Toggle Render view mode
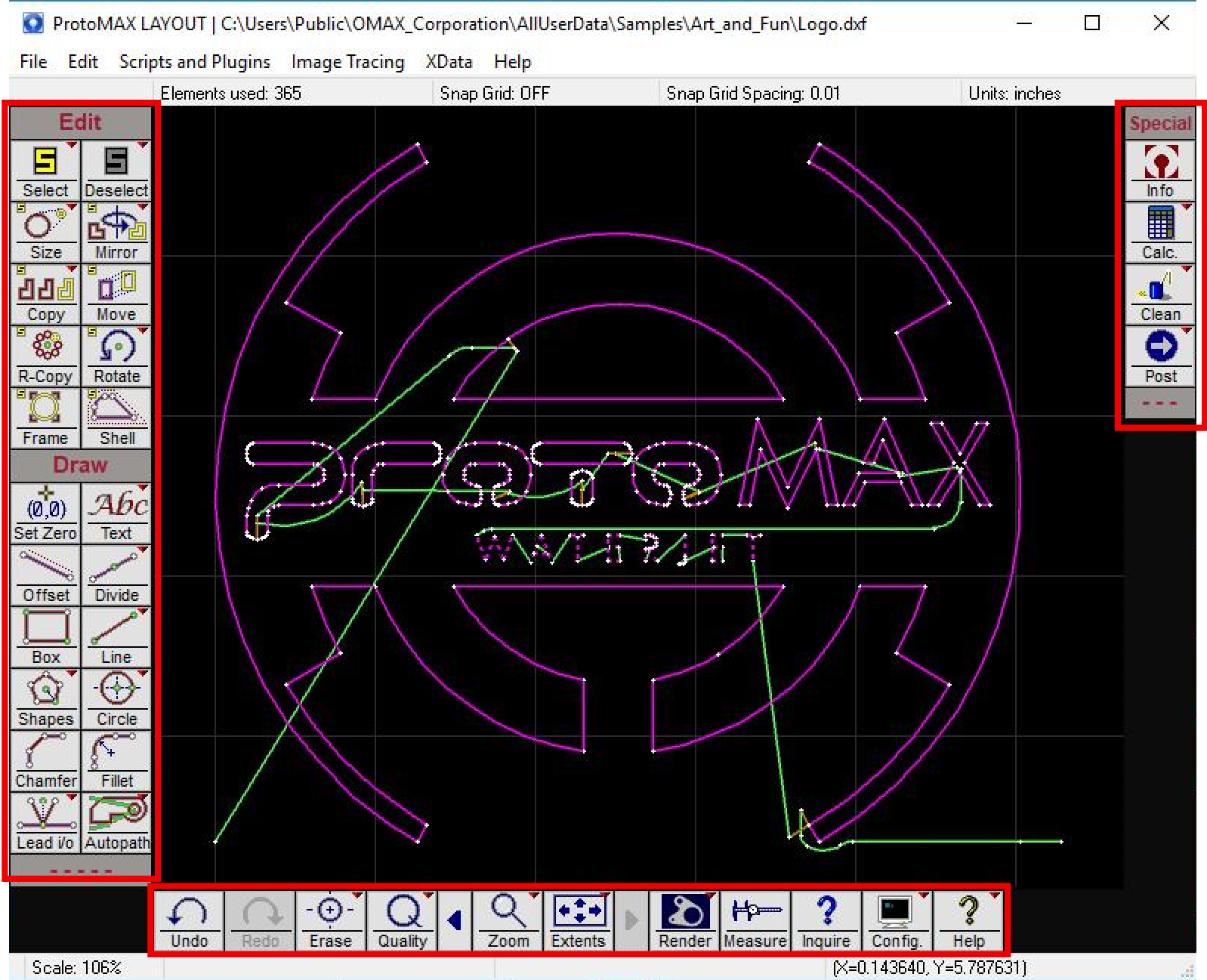1207x980 pixels. [x=684, y=920]
